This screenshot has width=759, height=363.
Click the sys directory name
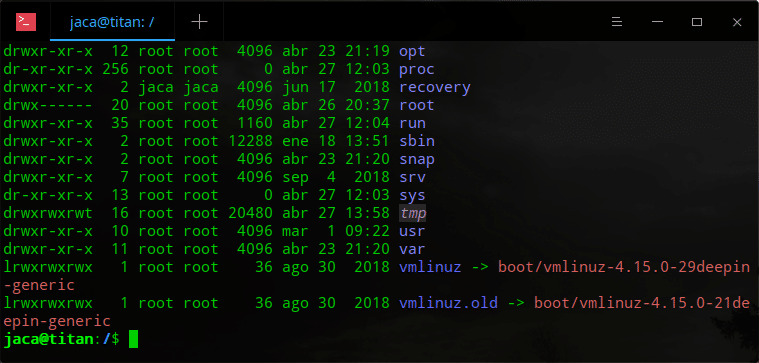pos(412,196)
